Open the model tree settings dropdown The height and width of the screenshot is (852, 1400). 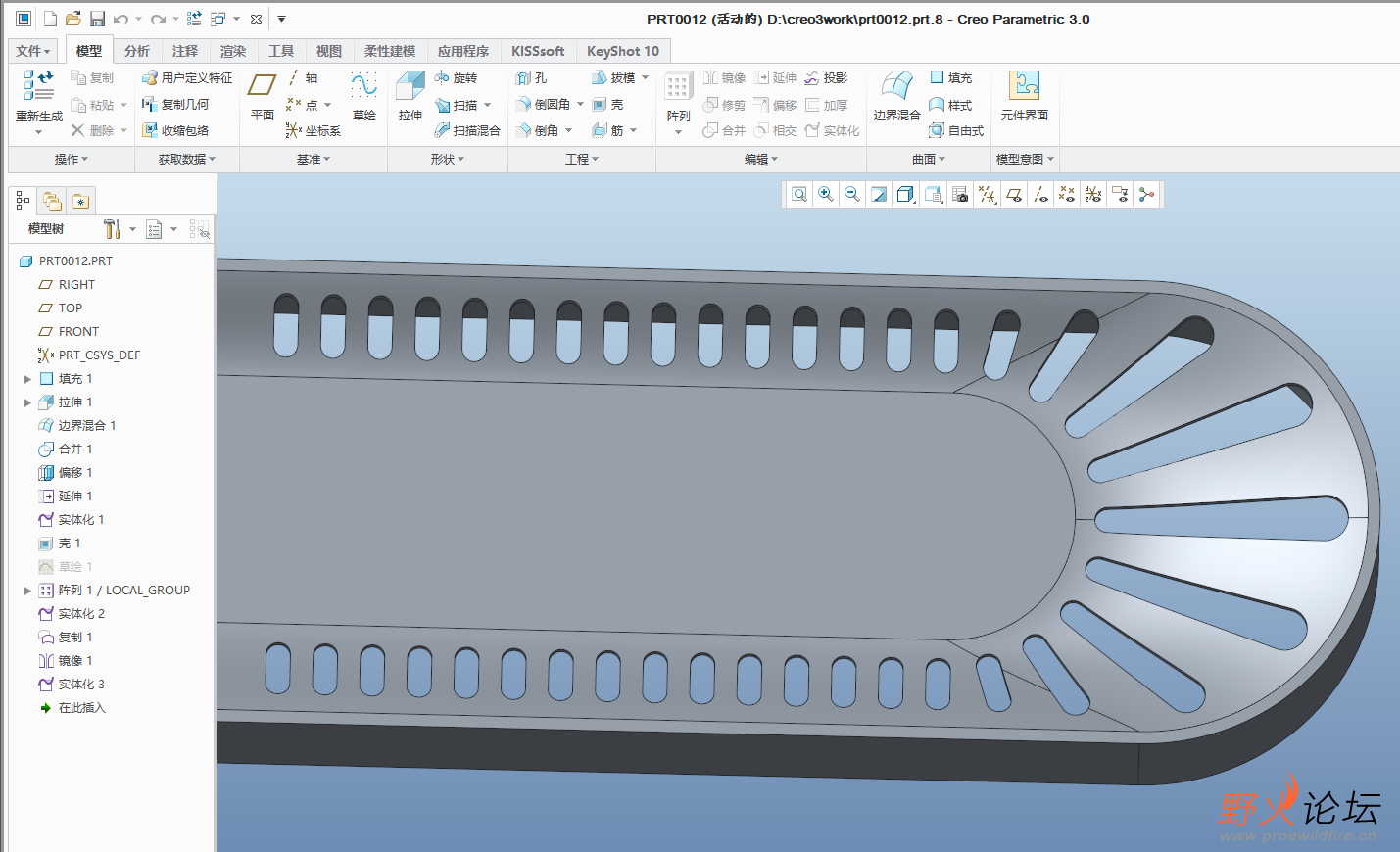[x=121, y=229]
